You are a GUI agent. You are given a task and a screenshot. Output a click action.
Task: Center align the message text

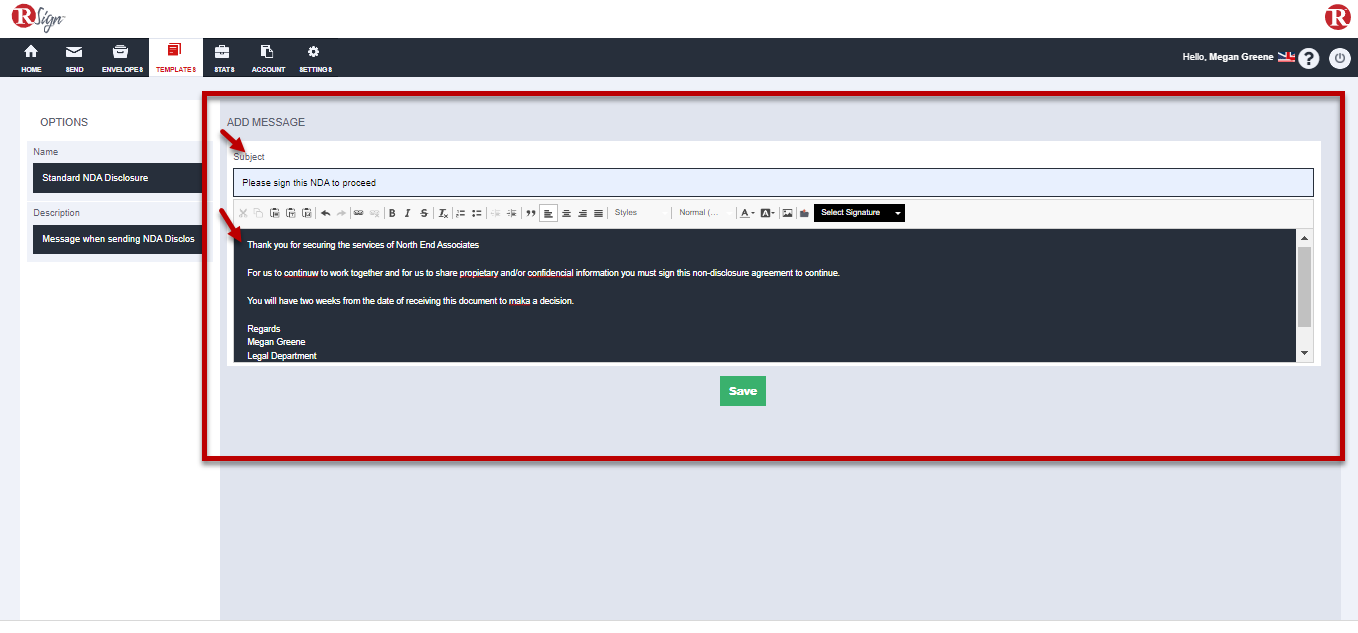(566, 213)
